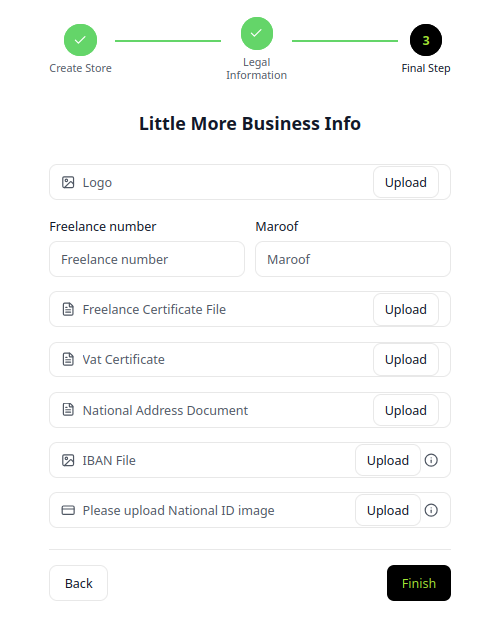
Task: Select step 3 Final Step circle
Action: (x=426, y=40)
